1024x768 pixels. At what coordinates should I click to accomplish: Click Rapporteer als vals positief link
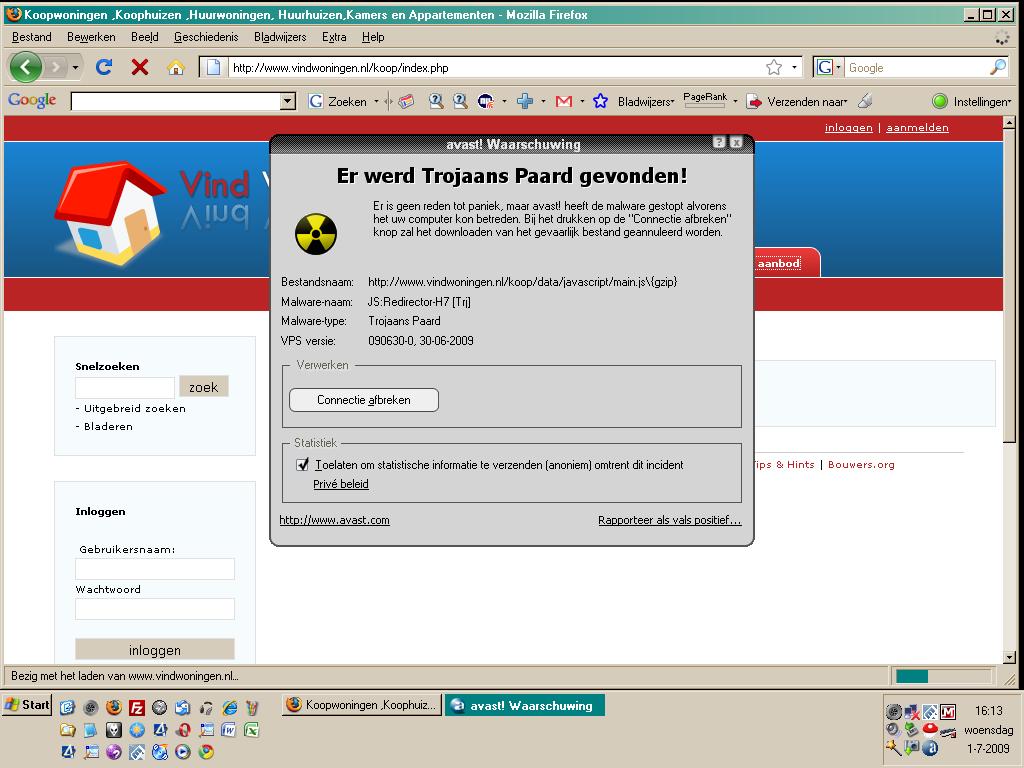[669, 520]
